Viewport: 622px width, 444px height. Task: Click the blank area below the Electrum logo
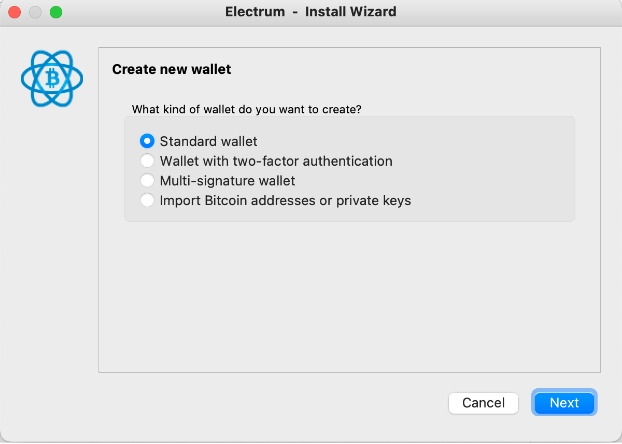(x=50, y=250)
